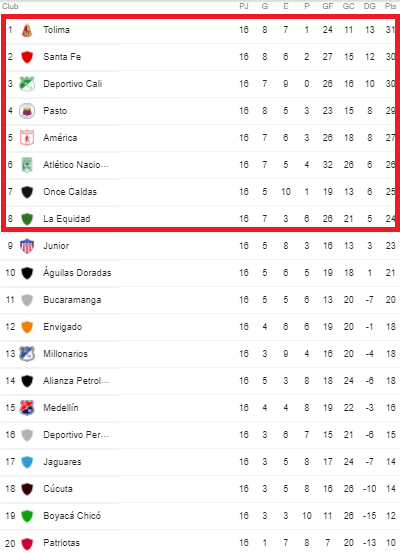Viewport: 400px width, 553px height.
Task: Click the Deportivo Cali crest icon
Action: click(27, 84)
